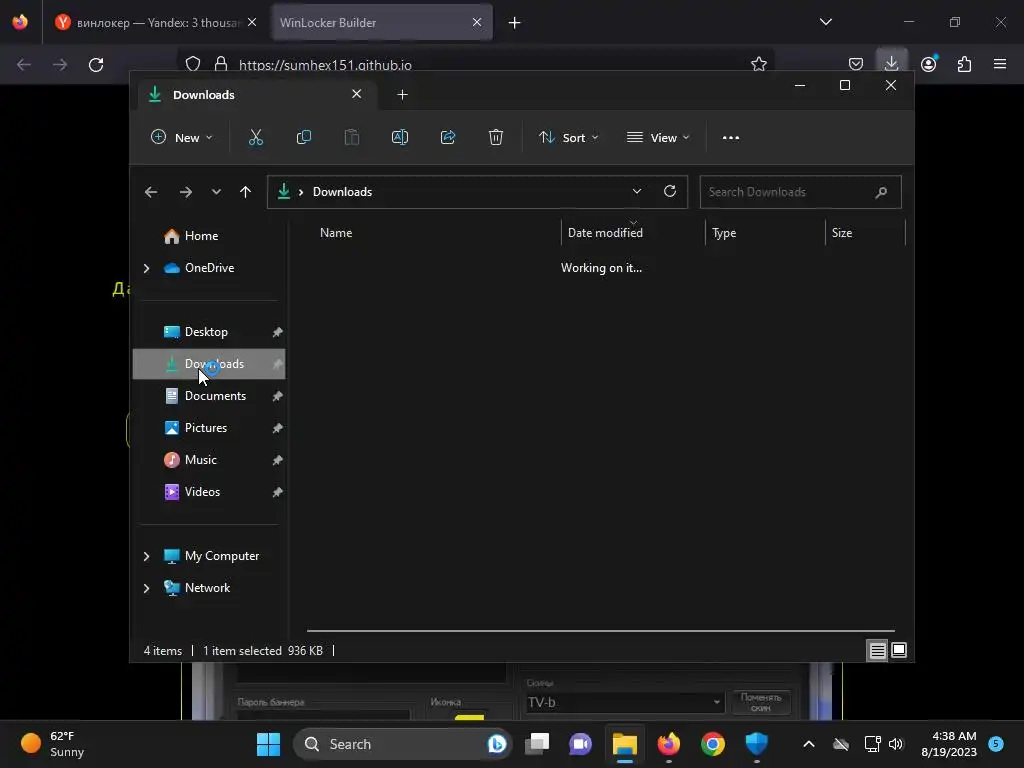Click the Search Downloads field

click(x=800, y=192)
